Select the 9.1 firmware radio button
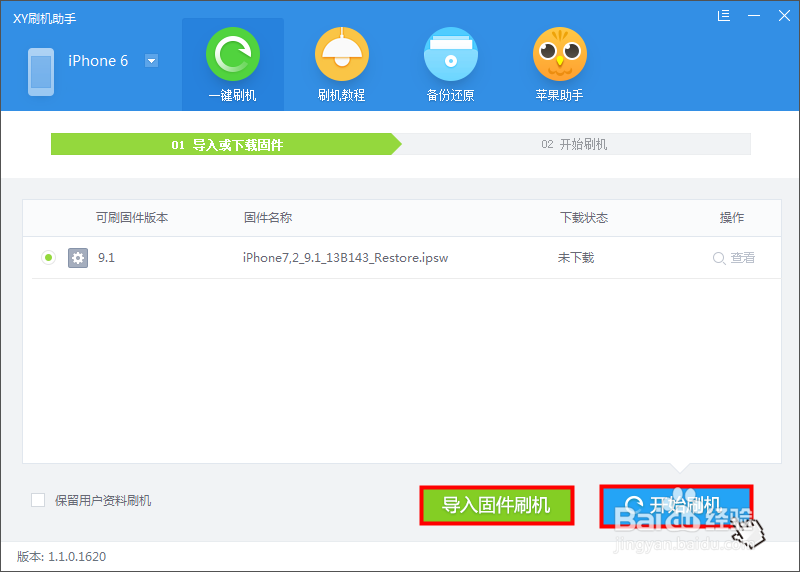 coord(48,258)
